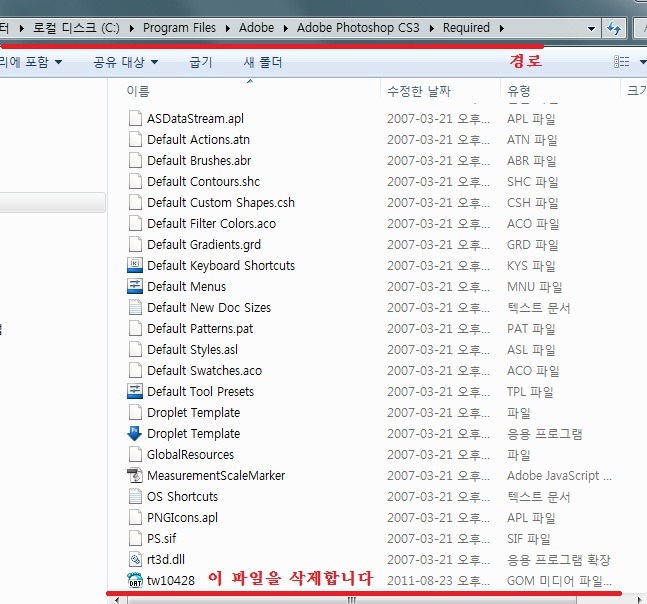Click the Default Swatches.aco file icon
The width and height of the screenshot is (647, 604).
(135, 370)
